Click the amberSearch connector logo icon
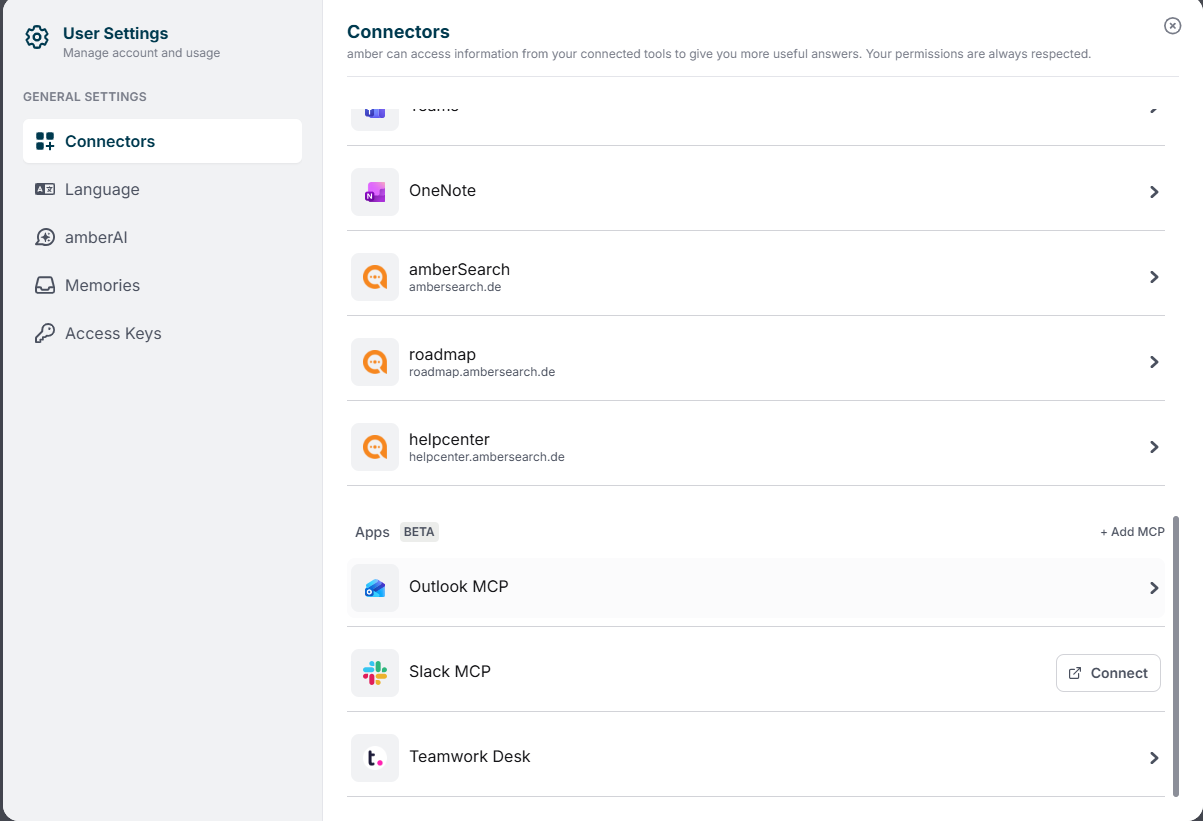Viewport: 1203px width, 821px height. 375,277
